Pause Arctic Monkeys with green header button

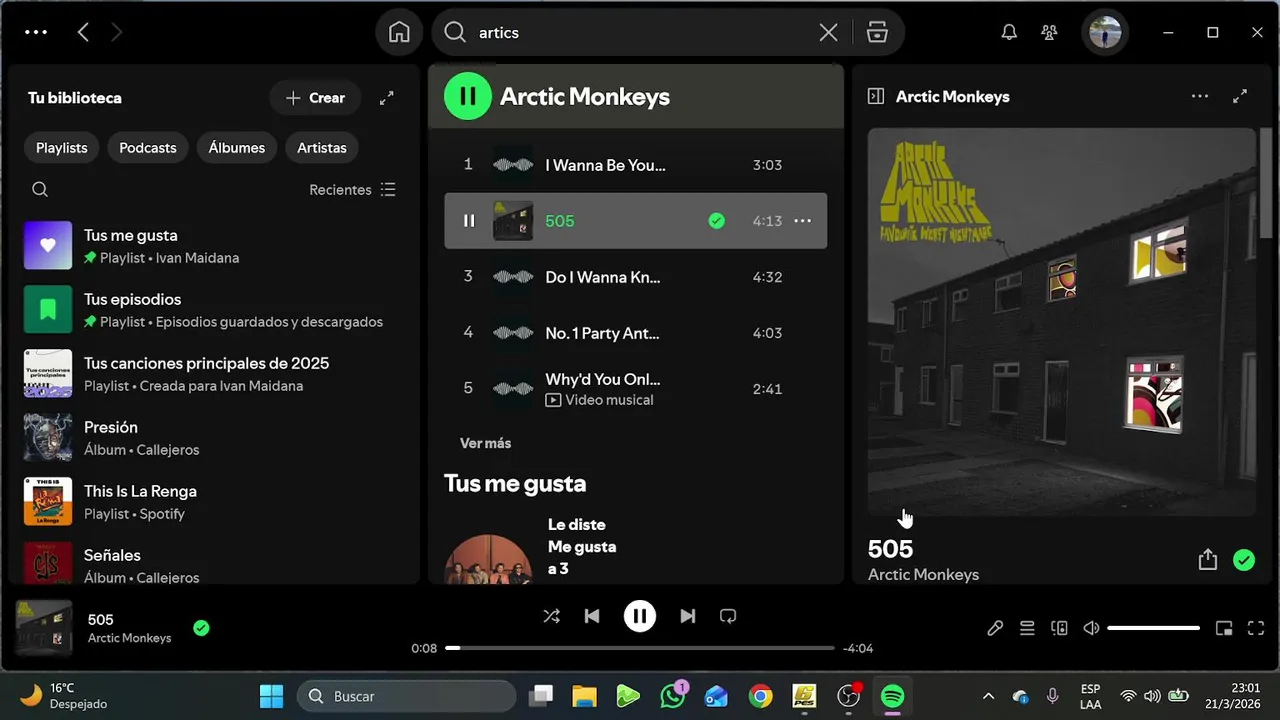coord(467,96)
